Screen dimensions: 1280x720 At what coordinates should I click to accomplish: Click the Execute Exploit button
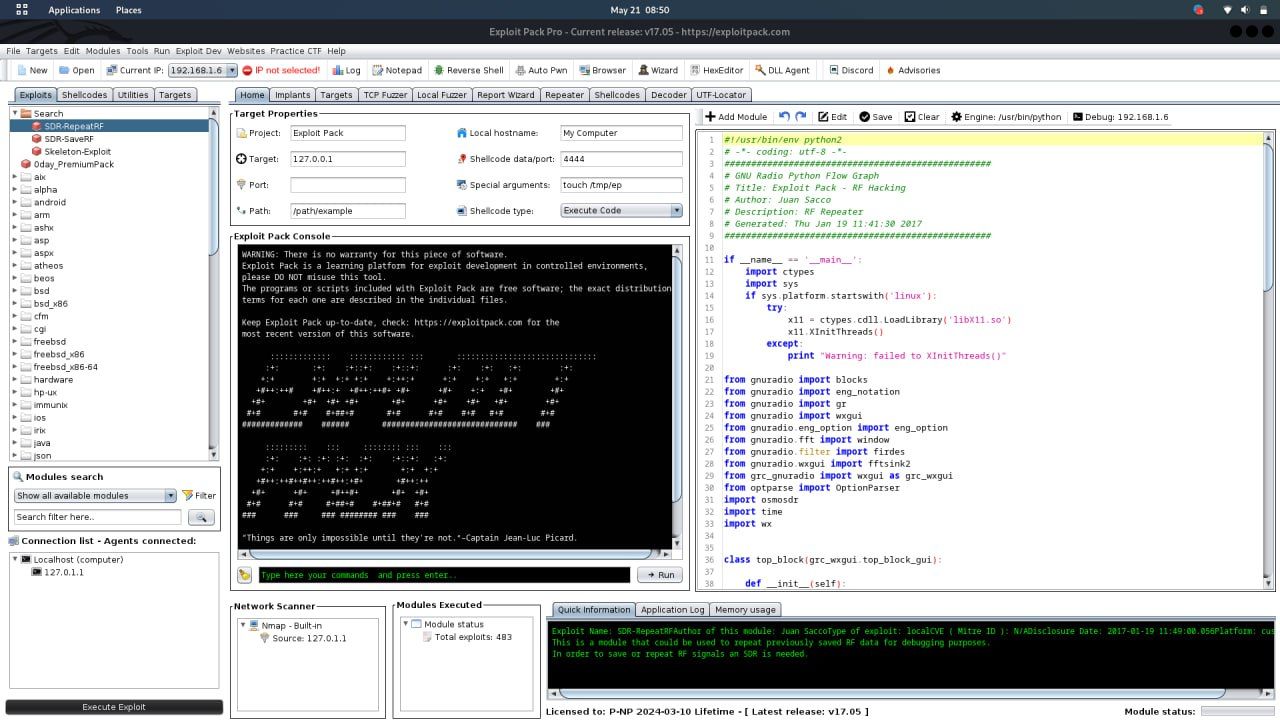[x=114, y=707]
